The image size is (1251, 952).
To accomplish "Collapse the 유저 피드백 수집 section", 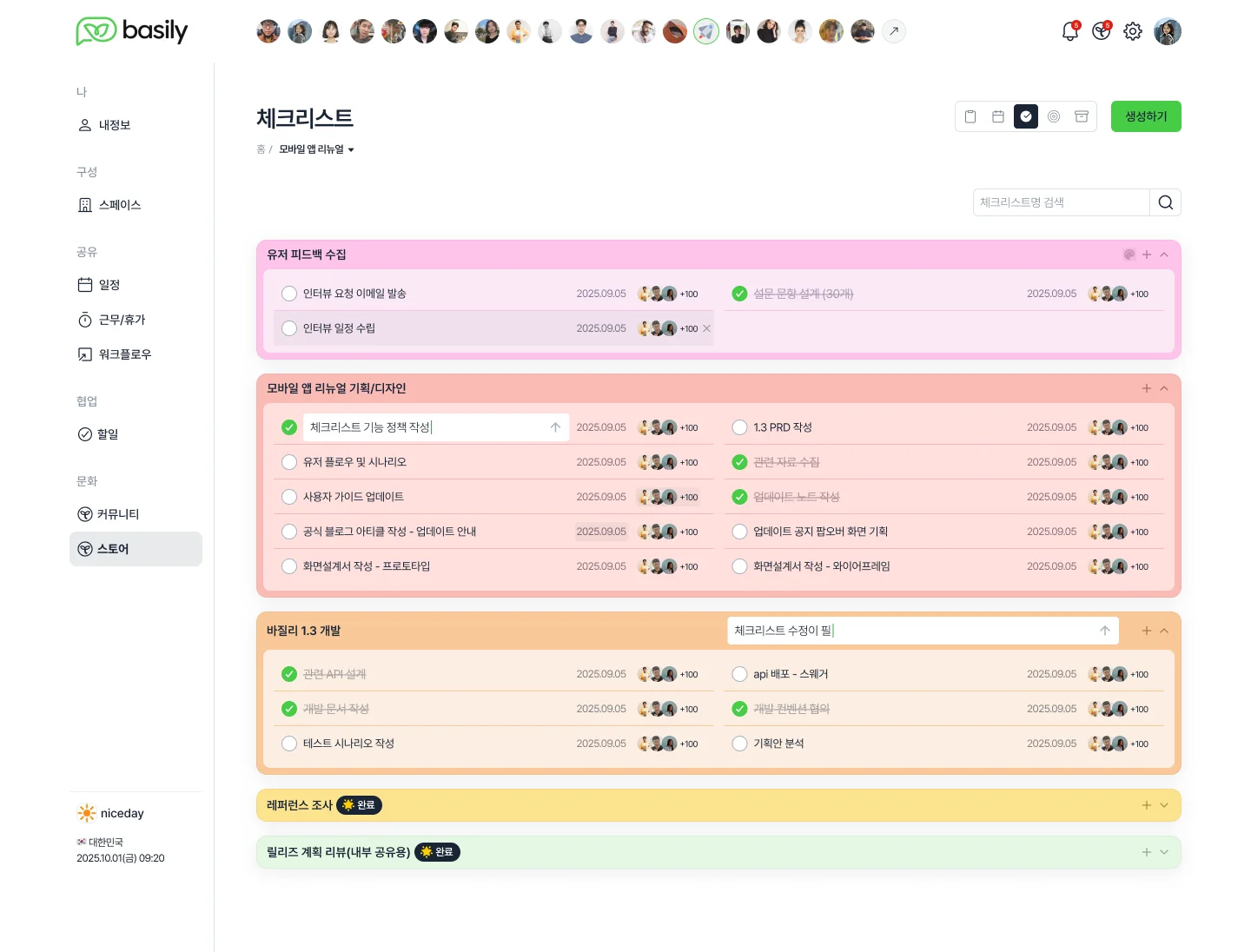I will [x=1164, y=255].
